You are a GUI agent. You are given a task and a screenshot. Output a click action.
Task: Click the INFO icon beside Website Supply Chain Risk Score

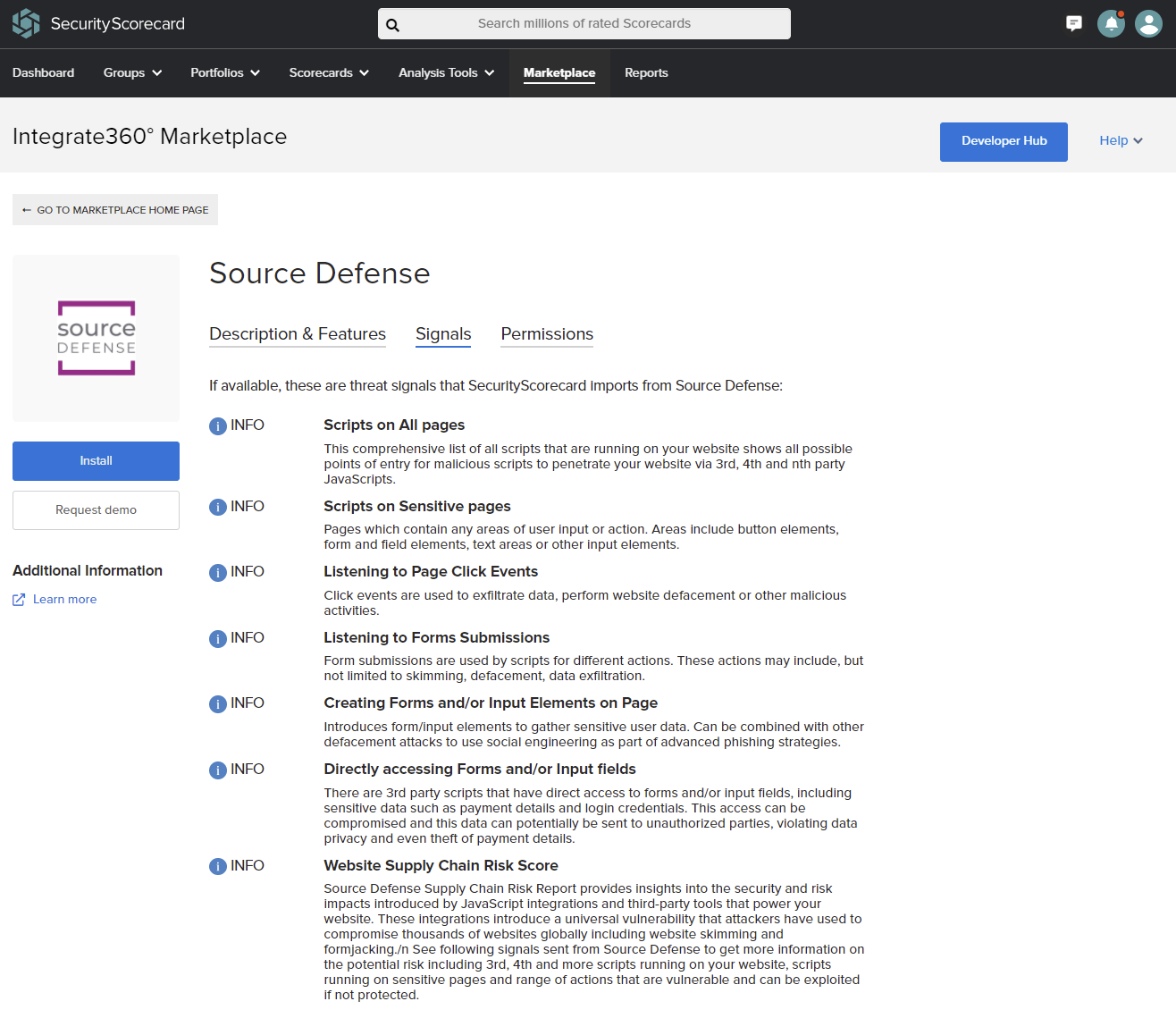(x=217, y=865)
